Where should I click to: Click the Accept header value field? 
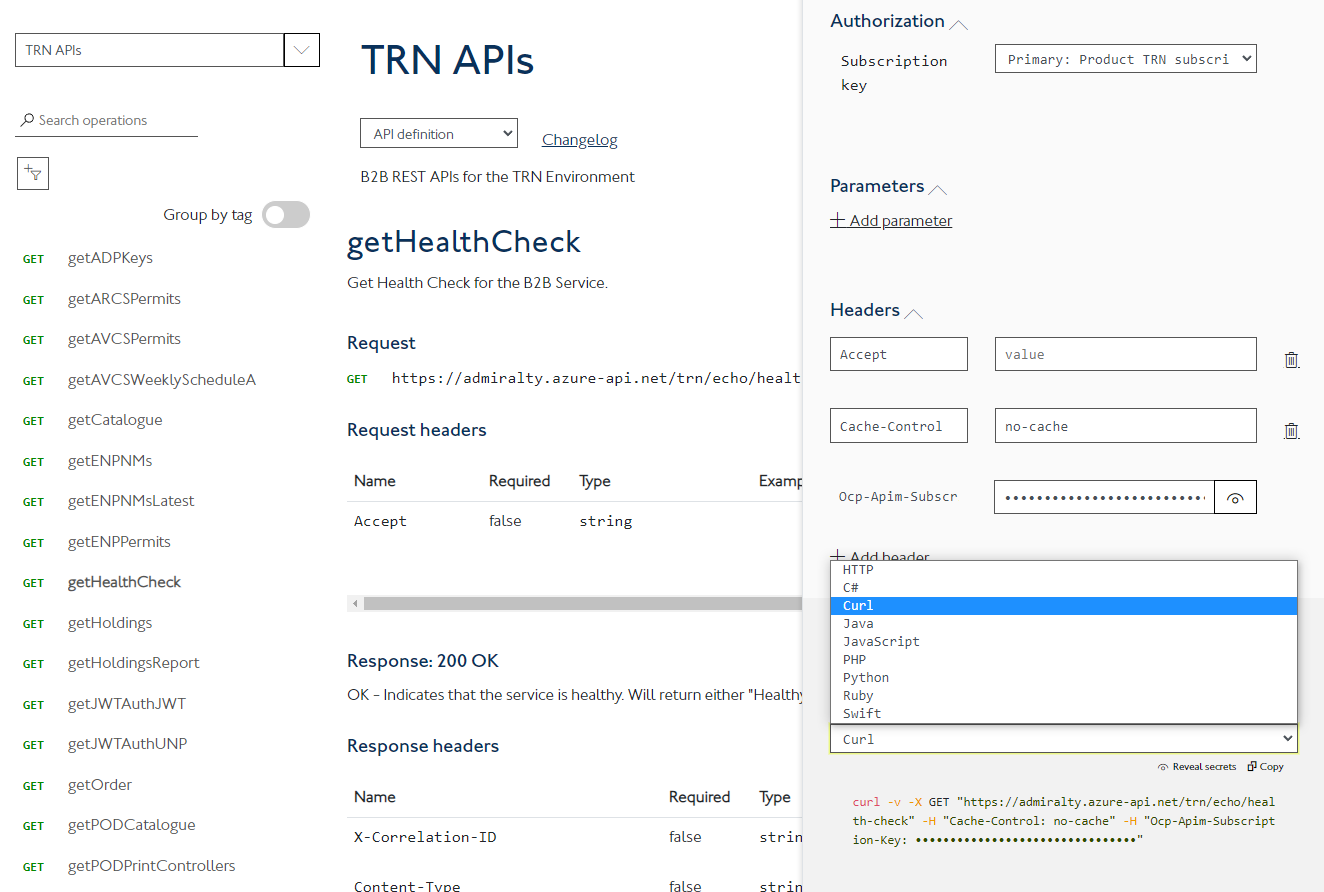coord(1125,354)
